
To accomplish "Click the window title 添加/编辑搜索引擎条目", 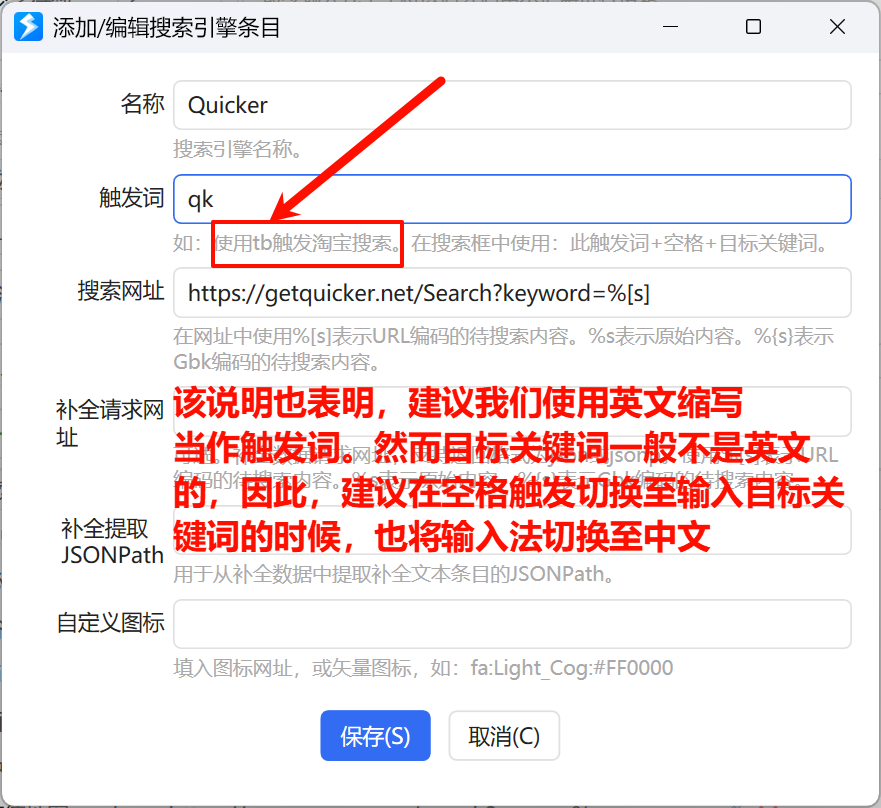I will point(167,28).
